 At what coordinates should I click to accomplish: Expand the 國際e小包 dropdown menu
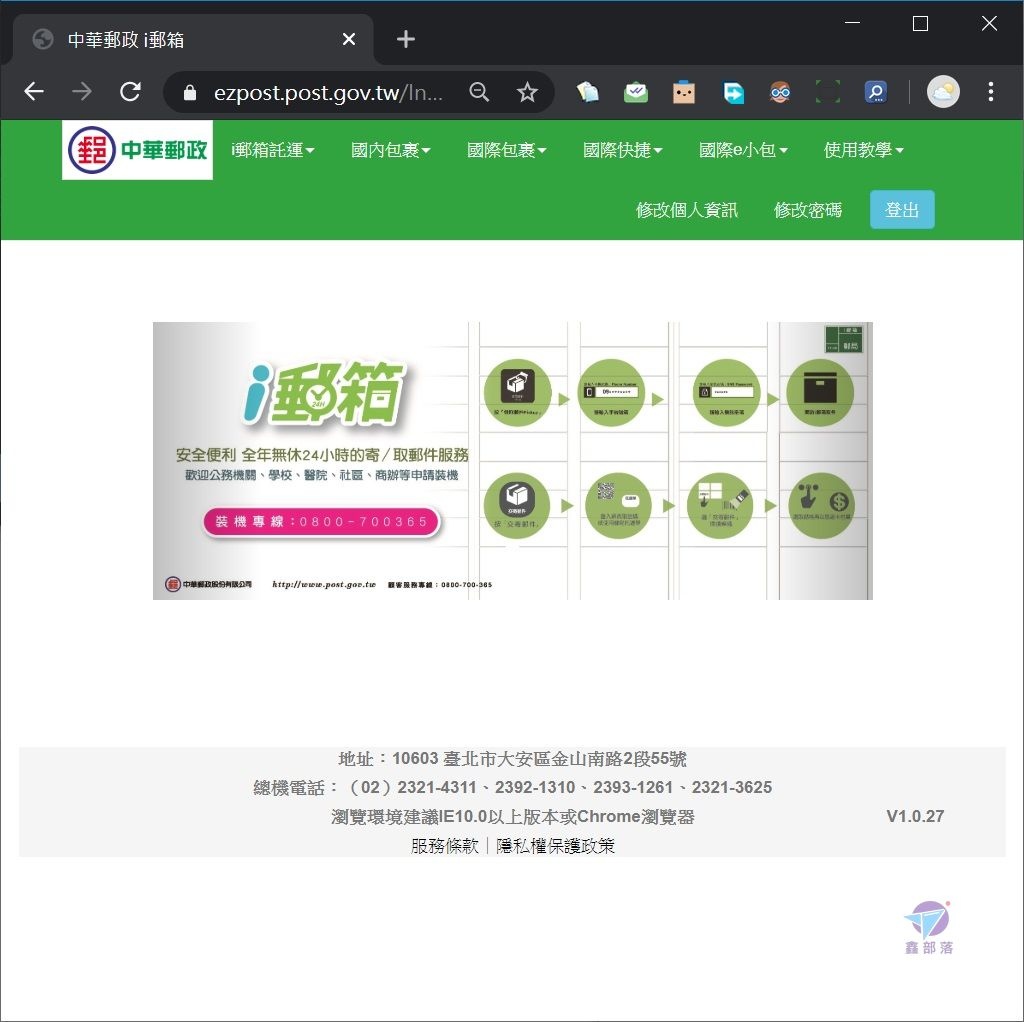[x=743, y=150]
